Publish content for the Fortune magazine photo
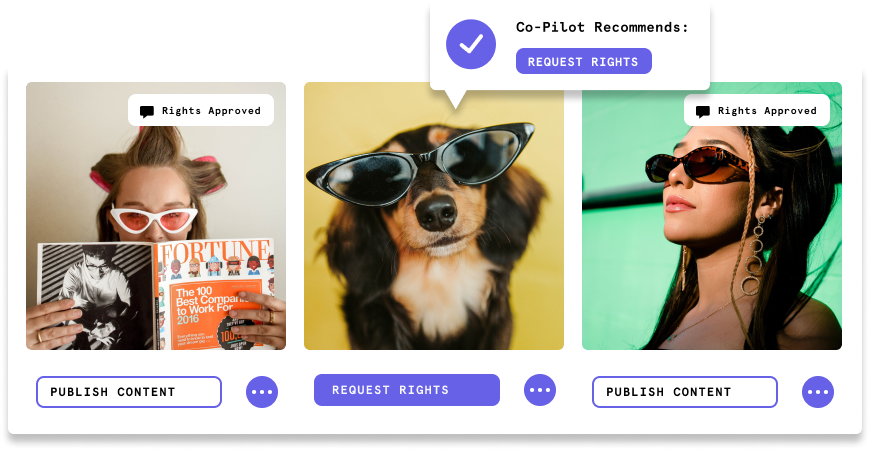The height and width of the screenshot is (450, 870). coord(129,392)
